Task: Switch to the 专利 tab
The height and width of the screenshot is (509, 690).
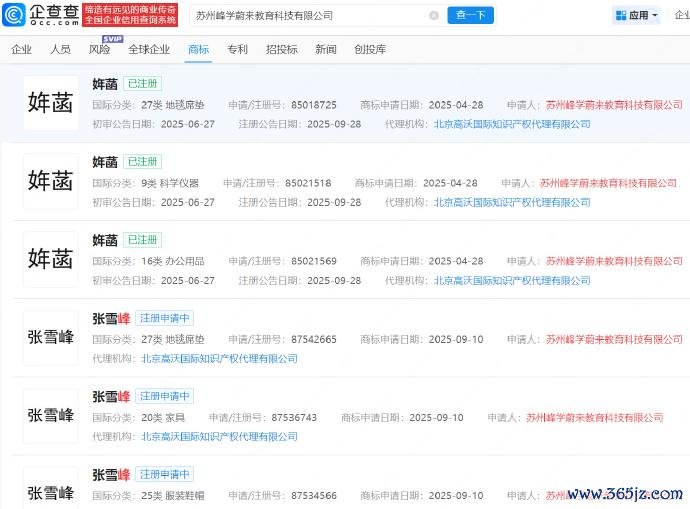Action: (x=237, y=49)
